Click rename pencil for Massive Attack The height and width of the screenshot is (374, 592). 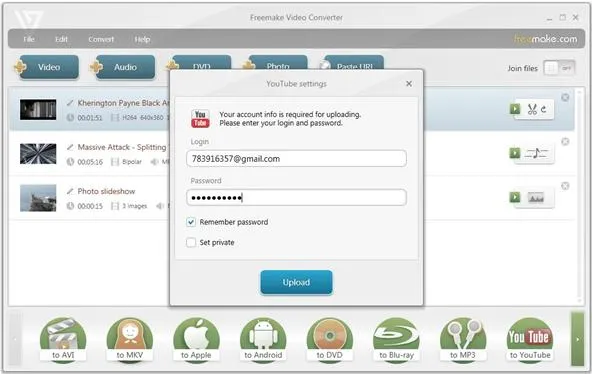70,147
